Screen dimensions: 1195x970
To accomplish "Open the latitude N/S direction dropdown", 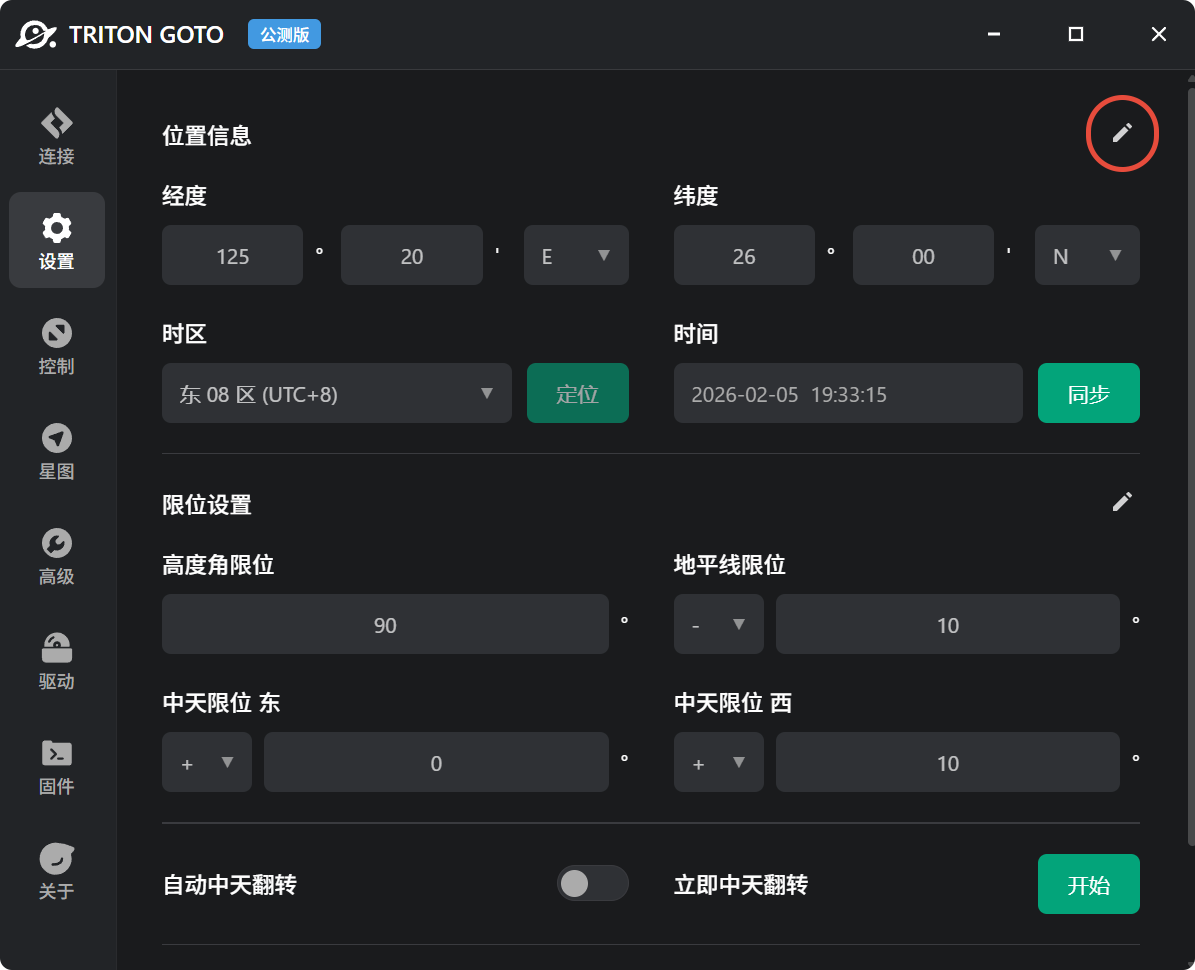I will tap(1087, 255).
